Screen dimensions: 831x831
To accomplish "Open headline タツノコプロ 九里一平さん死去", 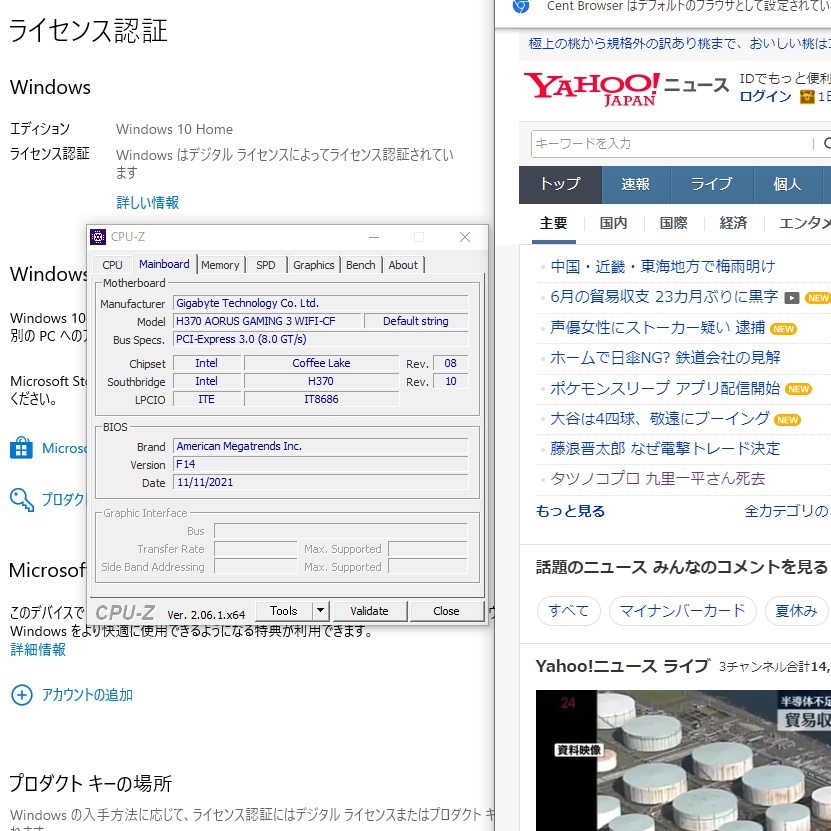I will 658,479.
